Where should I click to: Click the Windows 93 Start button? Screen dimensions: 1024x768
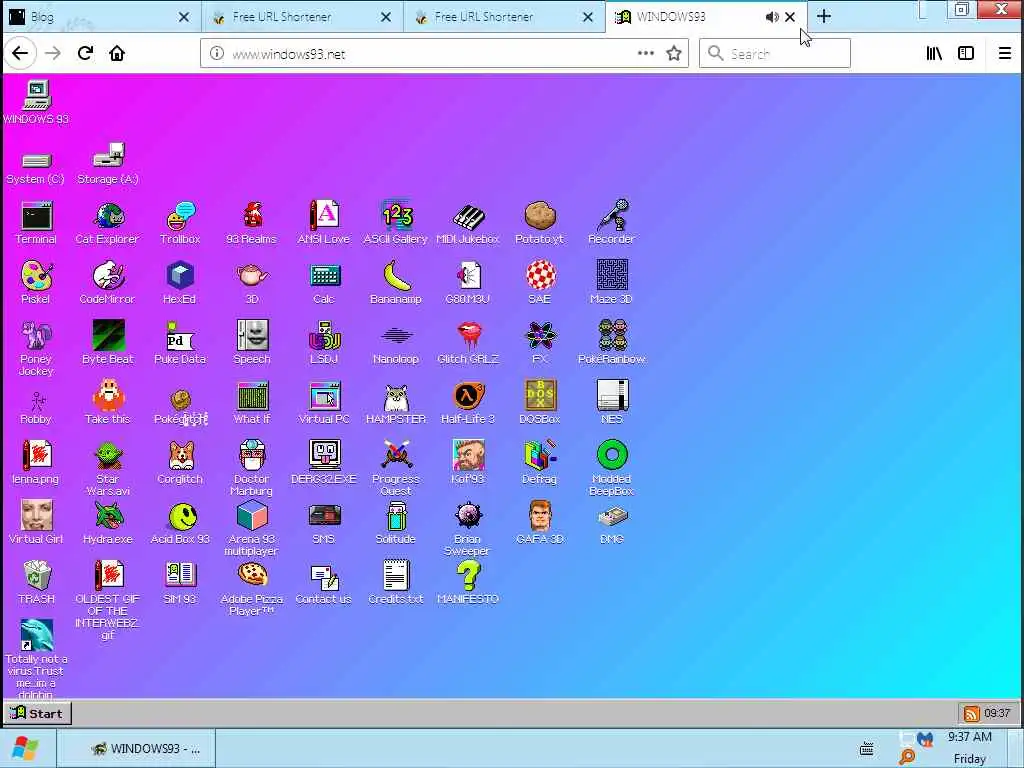coord(37,713)
